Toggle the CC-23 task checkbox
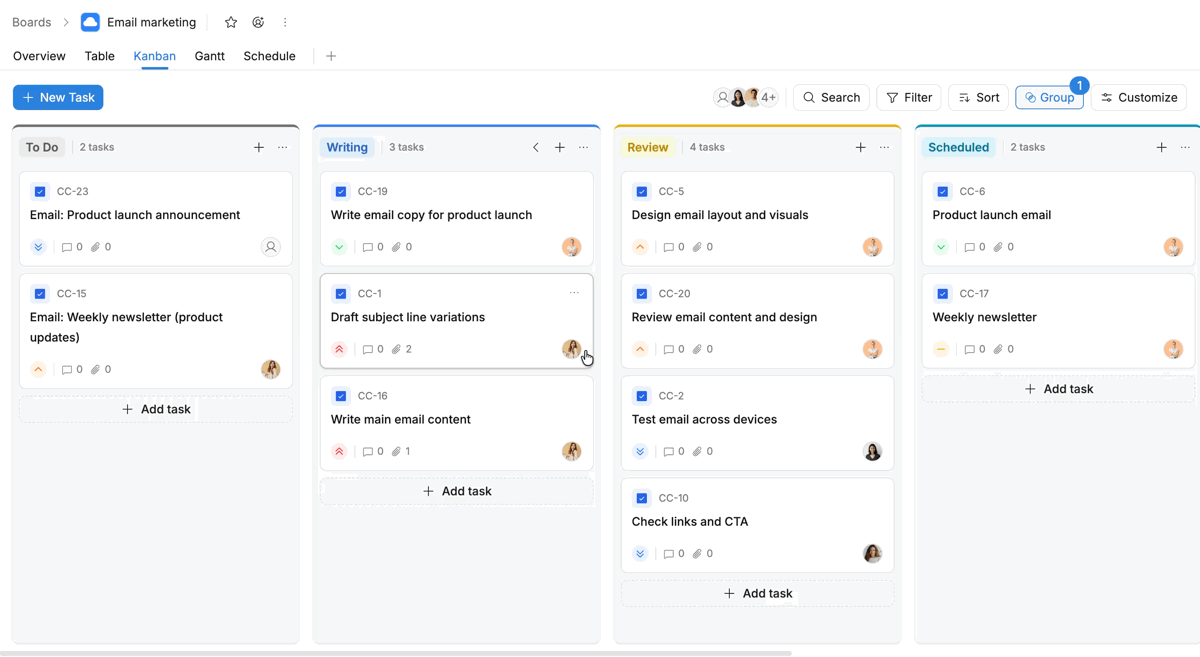The image size is (1200, 657). (x=40, y=191)
